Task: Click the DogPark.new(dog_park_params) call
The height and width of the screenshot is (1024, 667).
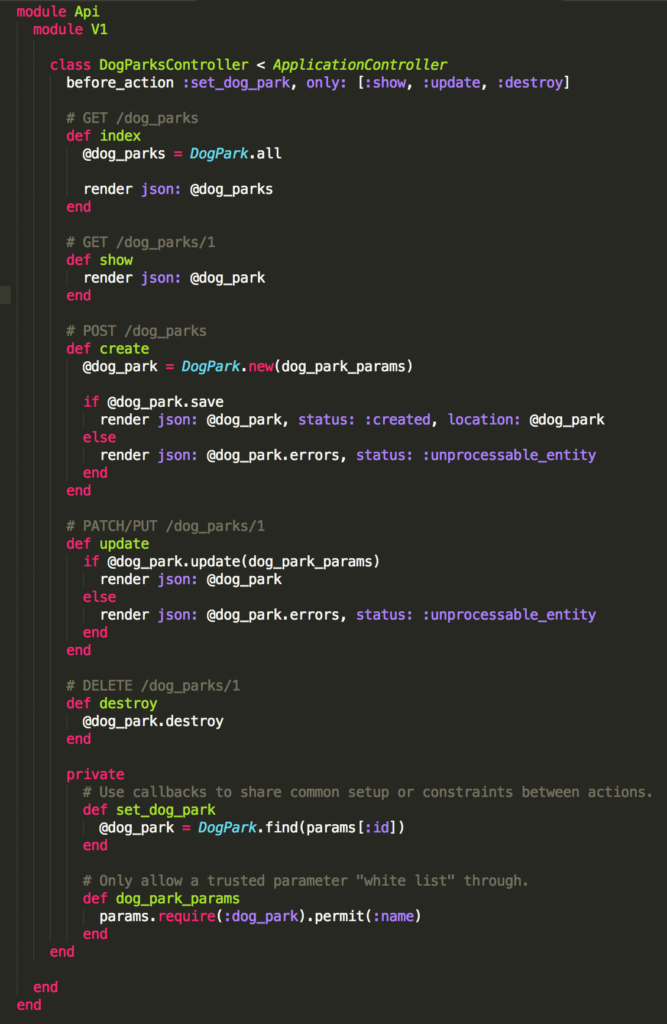Action: [297, 366]
